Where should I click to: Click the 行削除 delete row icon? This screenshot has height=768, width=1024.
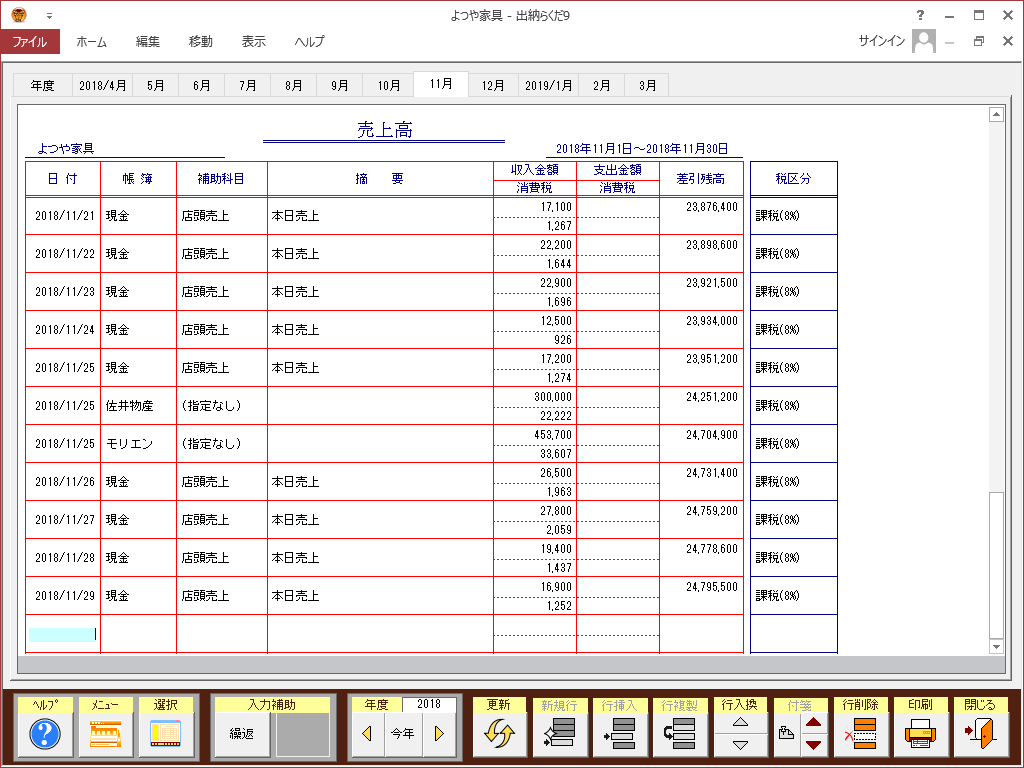pyautogui.click(x=861, y=734)
